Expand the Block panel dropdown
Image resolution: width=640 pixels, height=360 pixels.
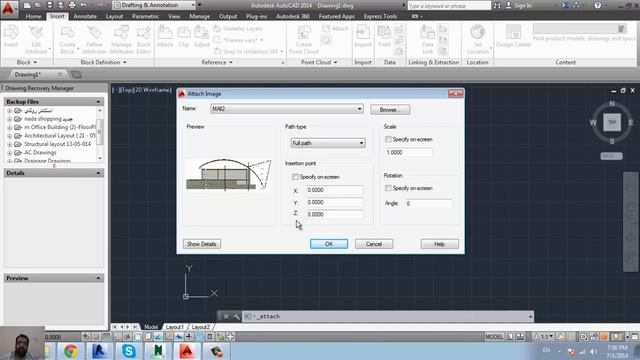tap(27, 62)
